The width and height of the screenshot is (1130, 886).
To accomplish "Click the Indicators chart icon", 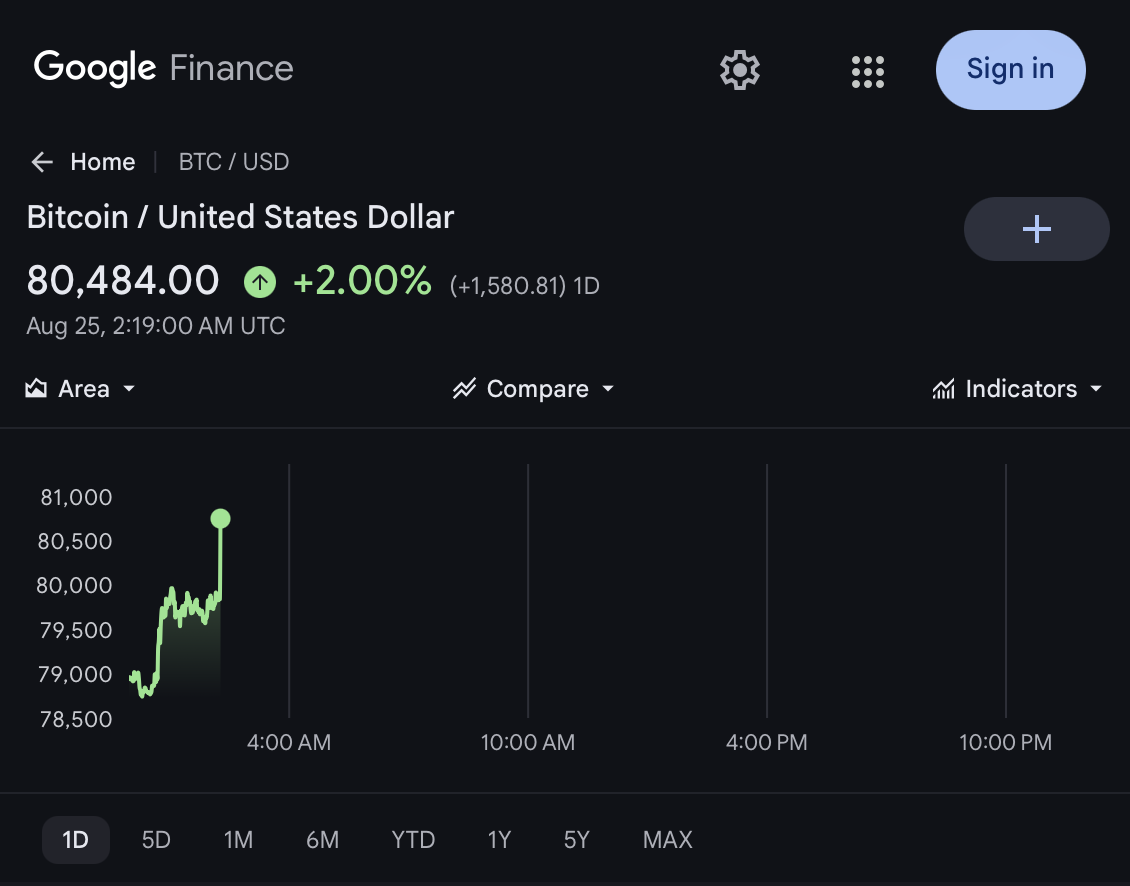I will (943, 389).
